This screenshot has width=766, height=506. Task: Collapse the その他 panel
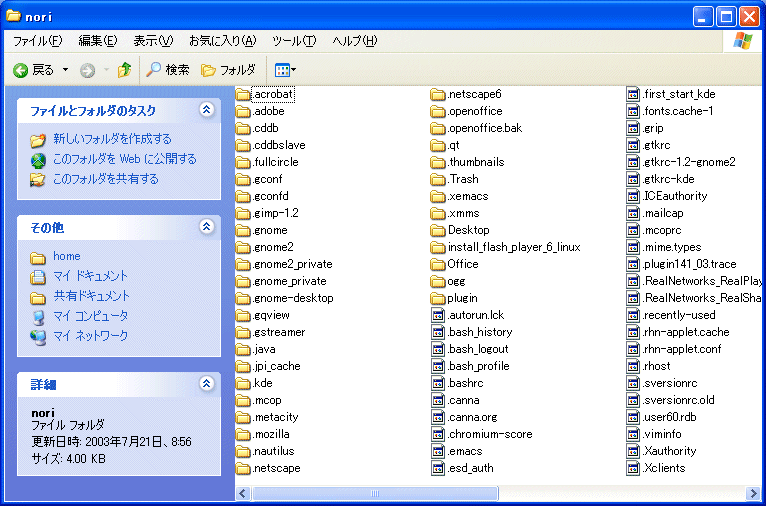pos(207,227)
